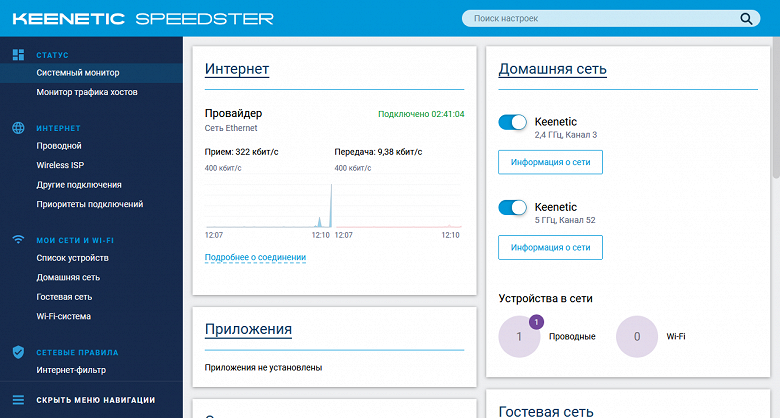This screenshot has height=418, width=780.
Task: Click the 2,4 ГГц, Канал 3 text
Action: (566, 135)
